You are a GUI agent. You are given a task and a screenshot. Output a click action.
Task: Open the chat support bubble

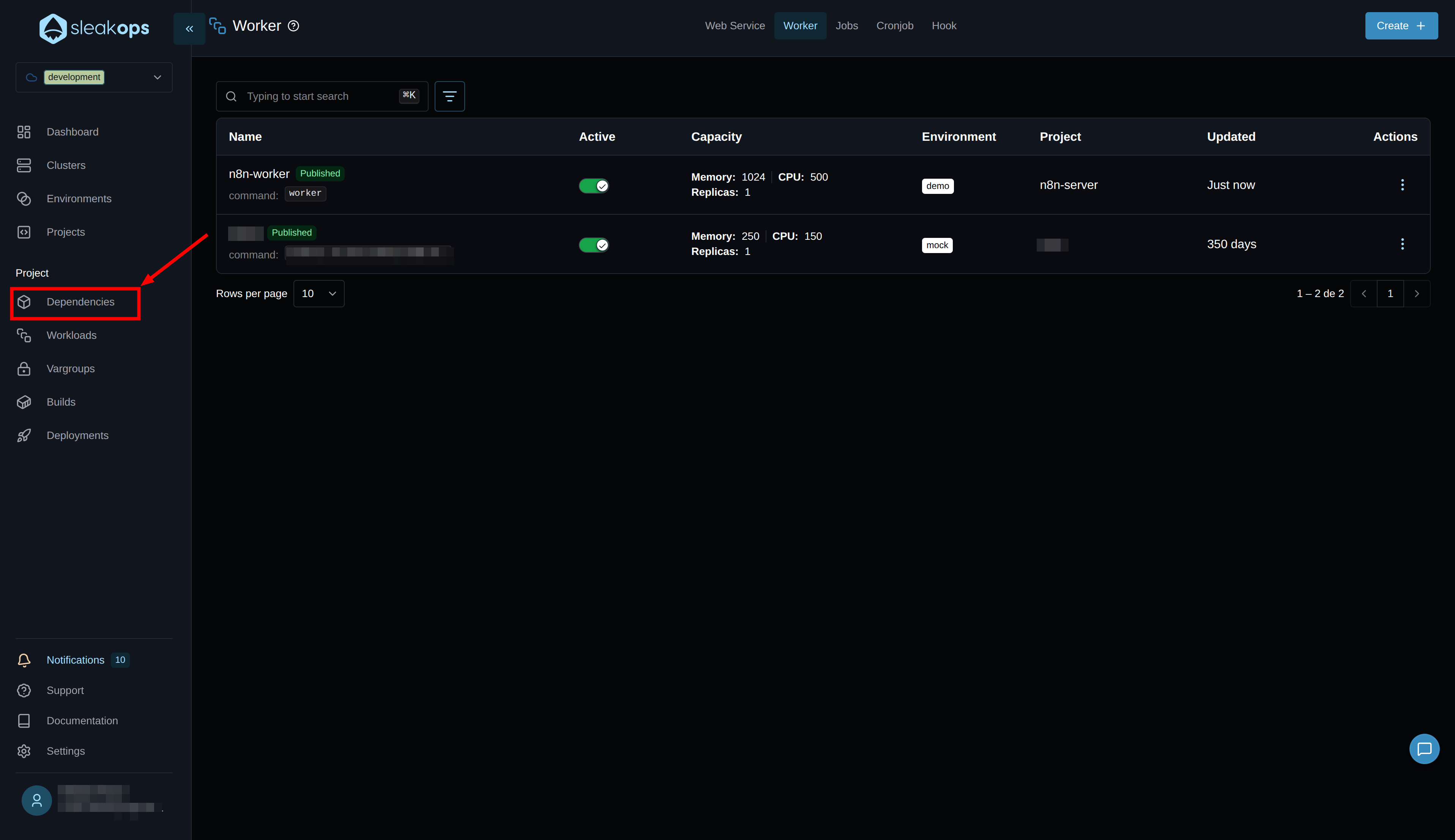pos(1424,749)
